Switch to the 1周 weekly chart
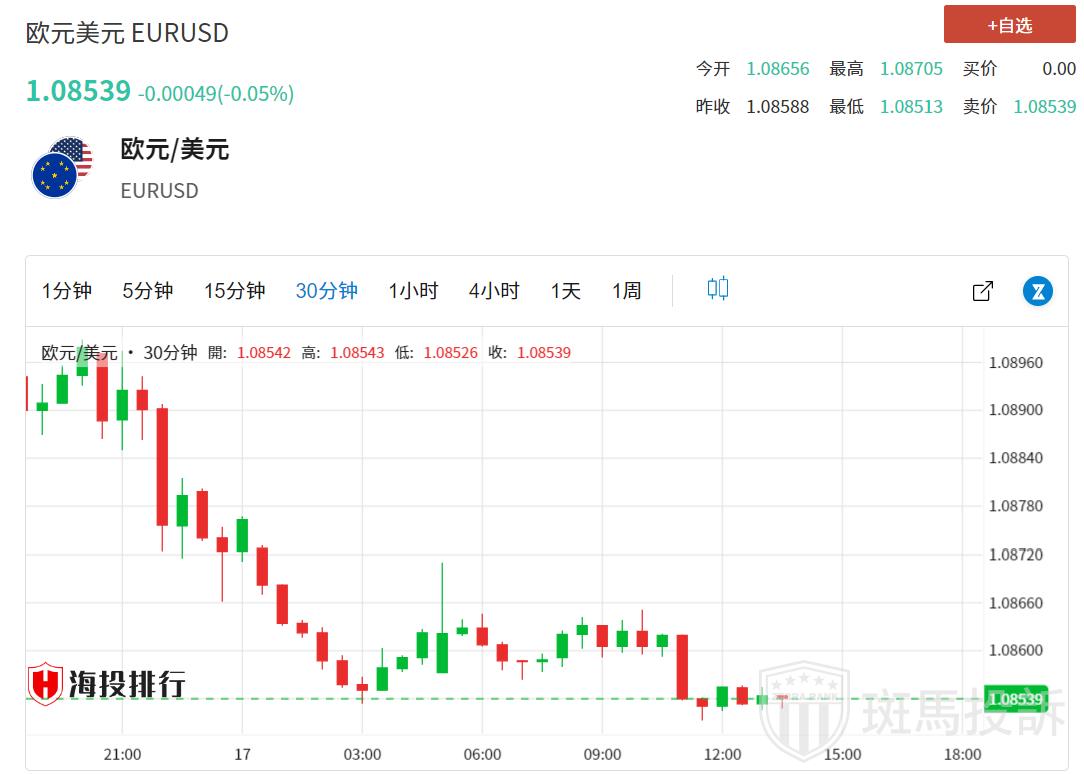Screen dimensions: 1084x774 pyautogui.click(x=627, y=291)
